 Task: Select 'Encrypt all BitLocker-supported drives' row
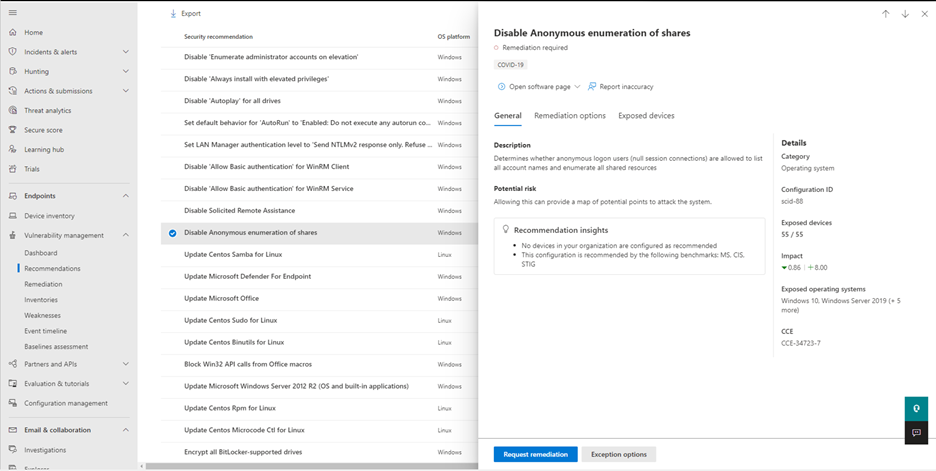coord(319,452)
